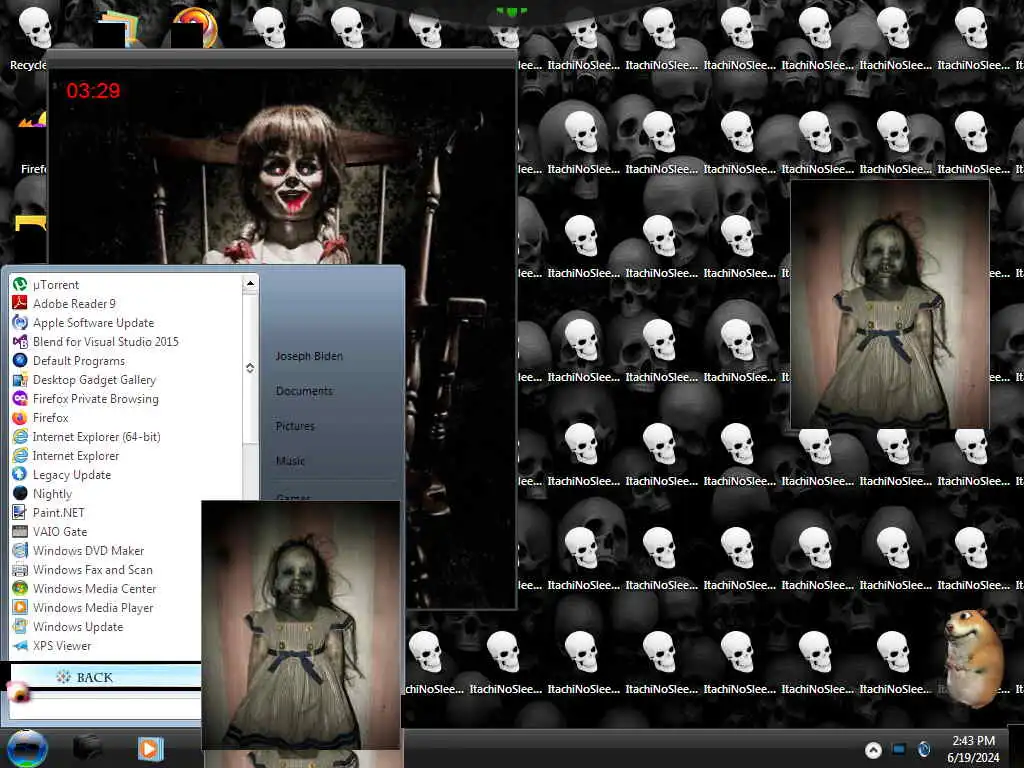
Task: Click the programs list scroll-up arrow
Action: click(x=250, y=283)
